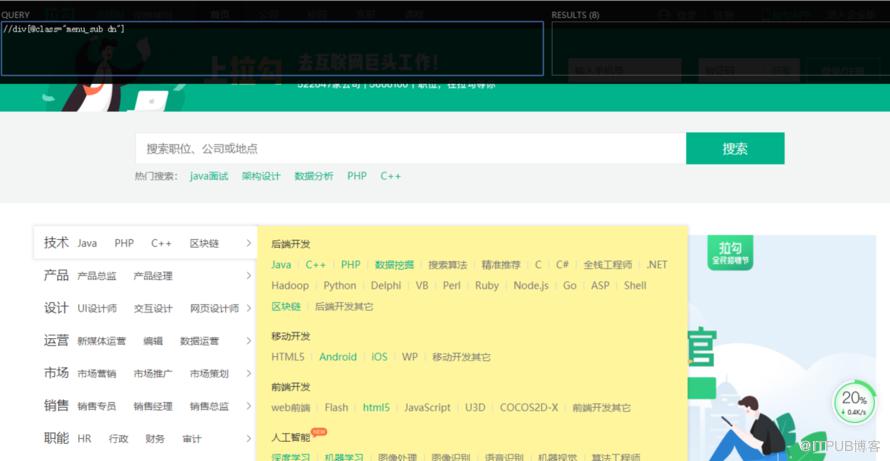Expand the 职能 category arrow
This screenshot has width=890, height=461.
click(x=249, y=438)
